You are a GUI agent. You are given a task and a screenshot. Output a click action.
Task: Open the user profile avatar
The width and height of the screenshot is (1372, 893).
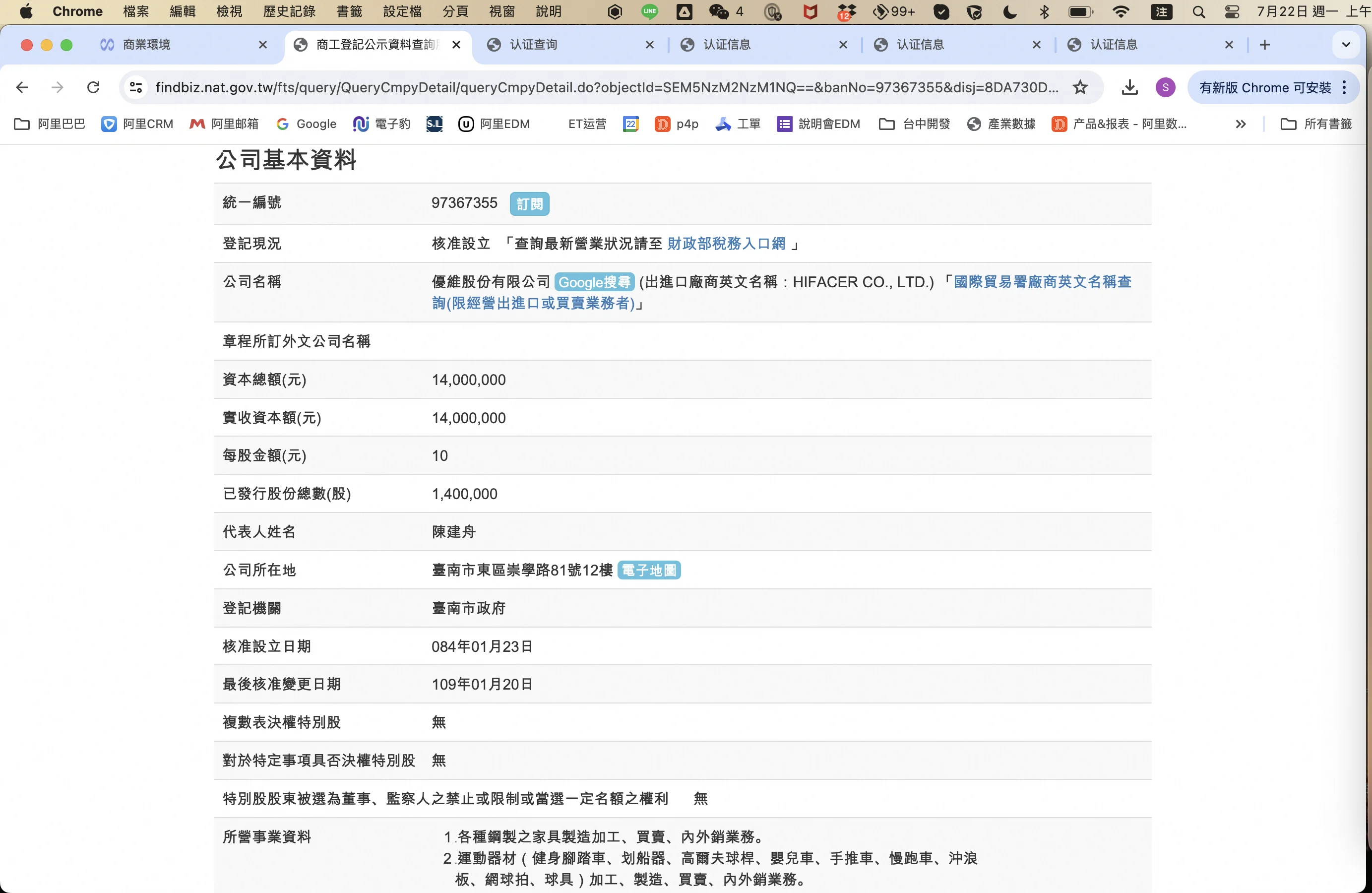[1165, 87]
